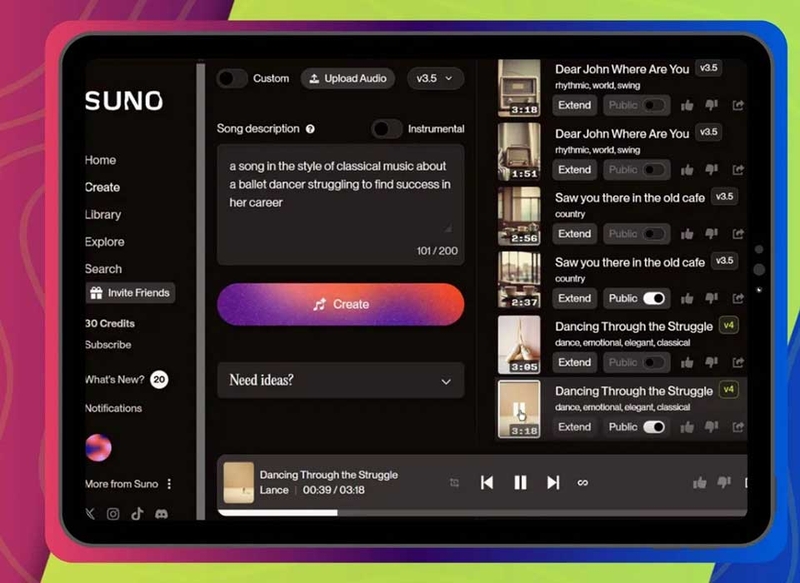Click the artist name Lance in player

(x=274, y=490)
